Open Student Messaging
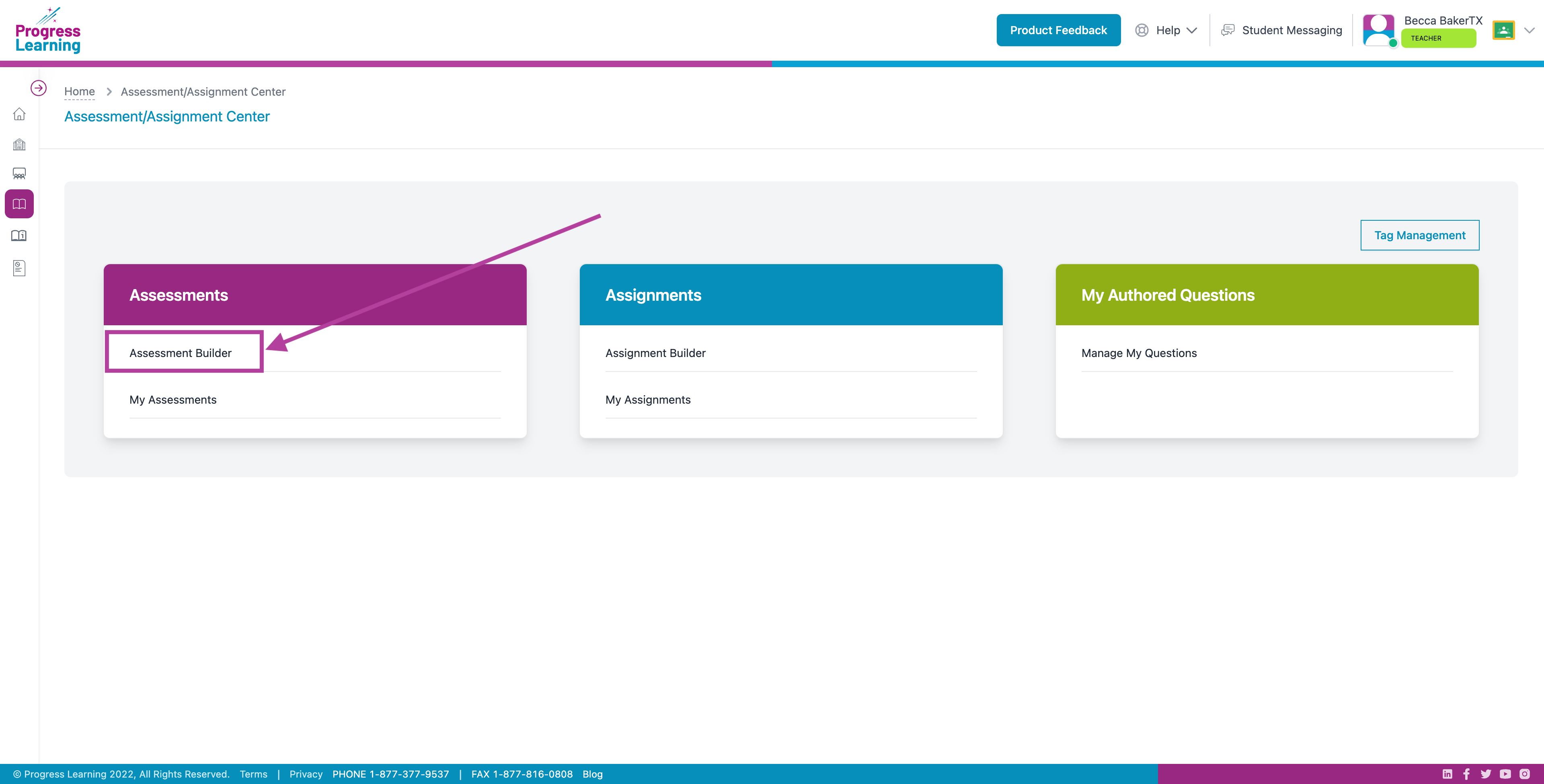This screenshot has height=784, width=1544. [x=1291, y=30]
